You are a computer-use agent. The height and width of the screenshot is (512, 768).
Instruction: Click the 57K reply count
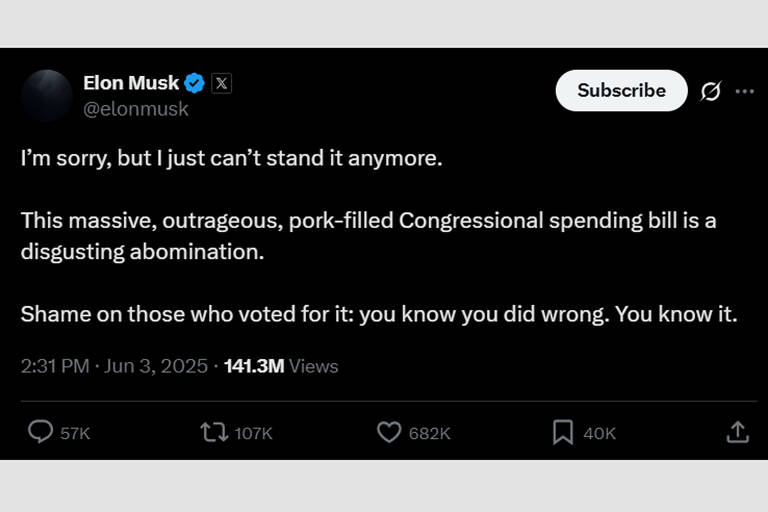75,433
